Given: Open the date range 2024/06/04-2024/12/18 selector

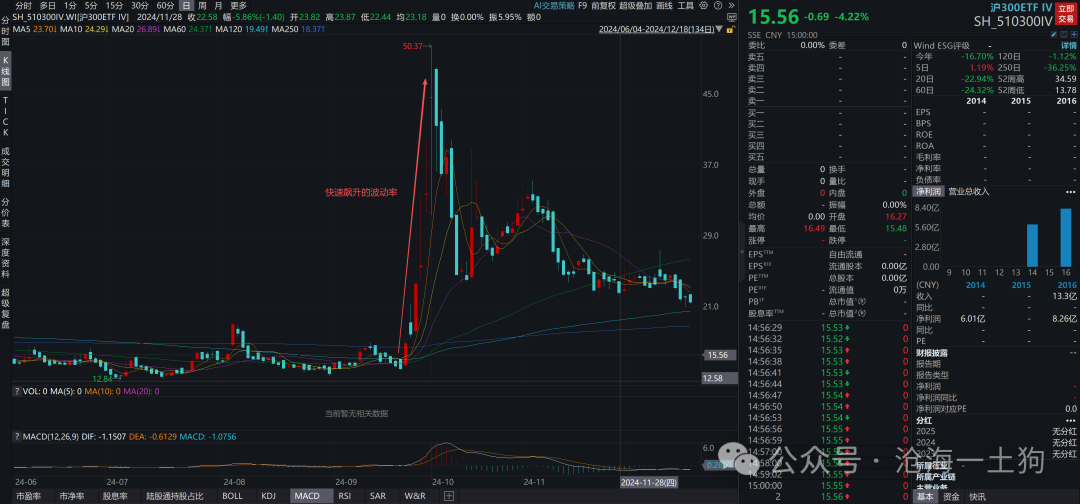Looking at the screenshot, I should tap(661, 30).
